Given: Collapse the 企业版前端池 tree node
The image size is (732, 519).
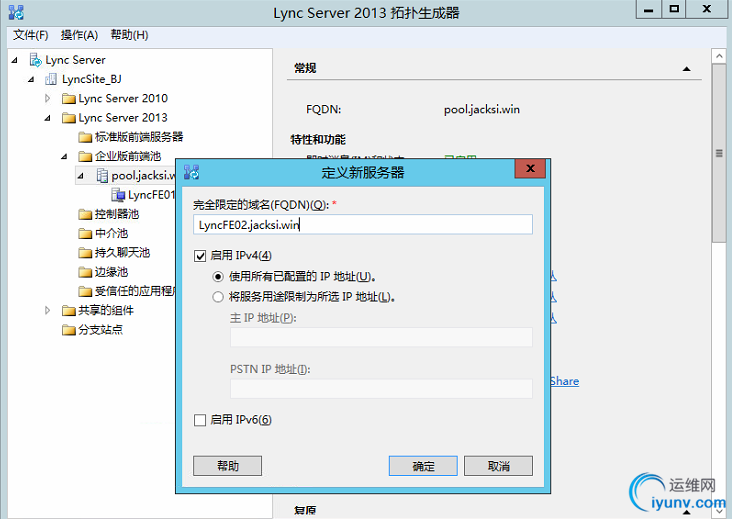Looking at the screenshot, I should 64,156.
